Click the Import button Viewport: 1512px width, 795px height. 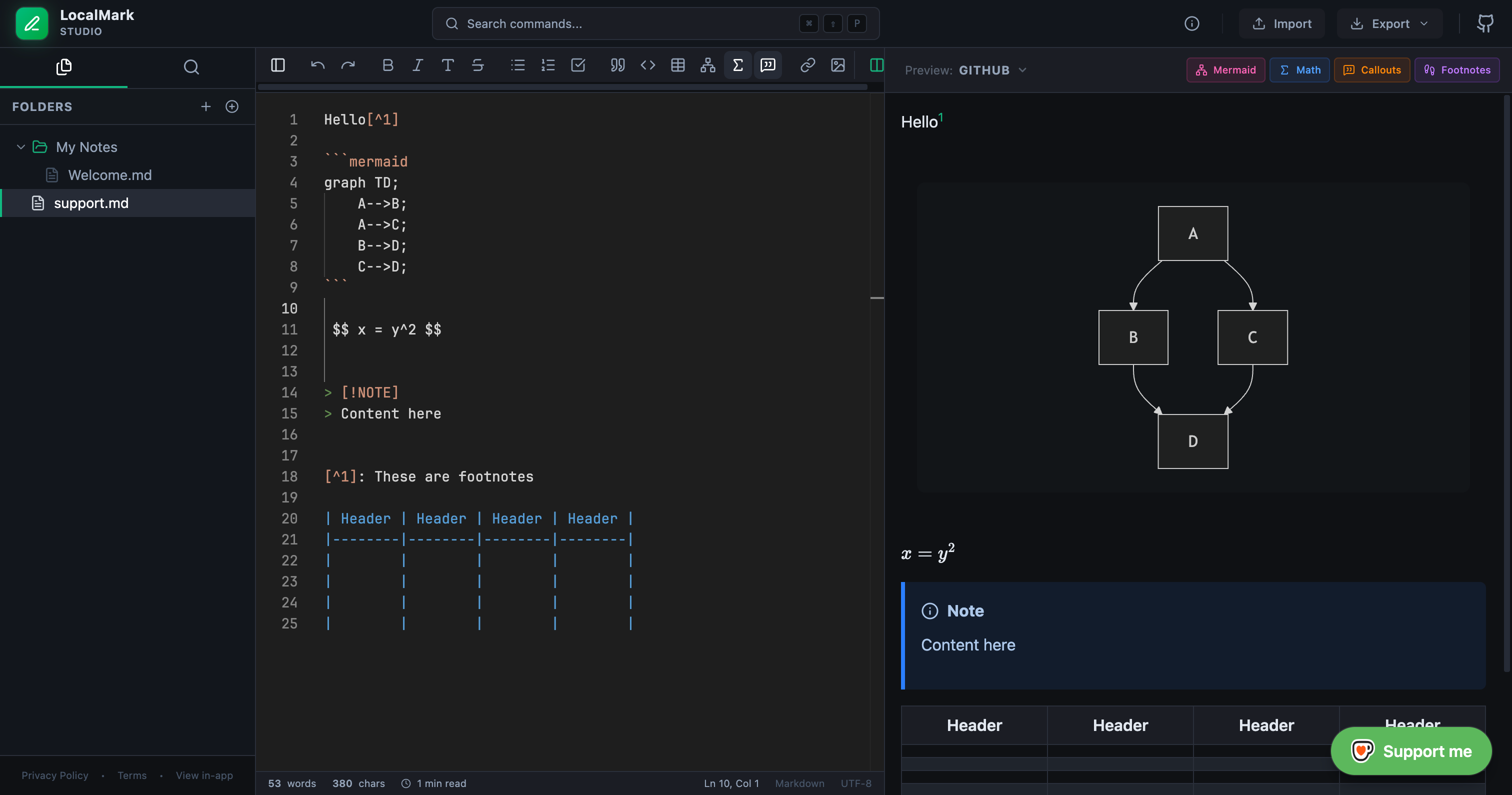1282,23
